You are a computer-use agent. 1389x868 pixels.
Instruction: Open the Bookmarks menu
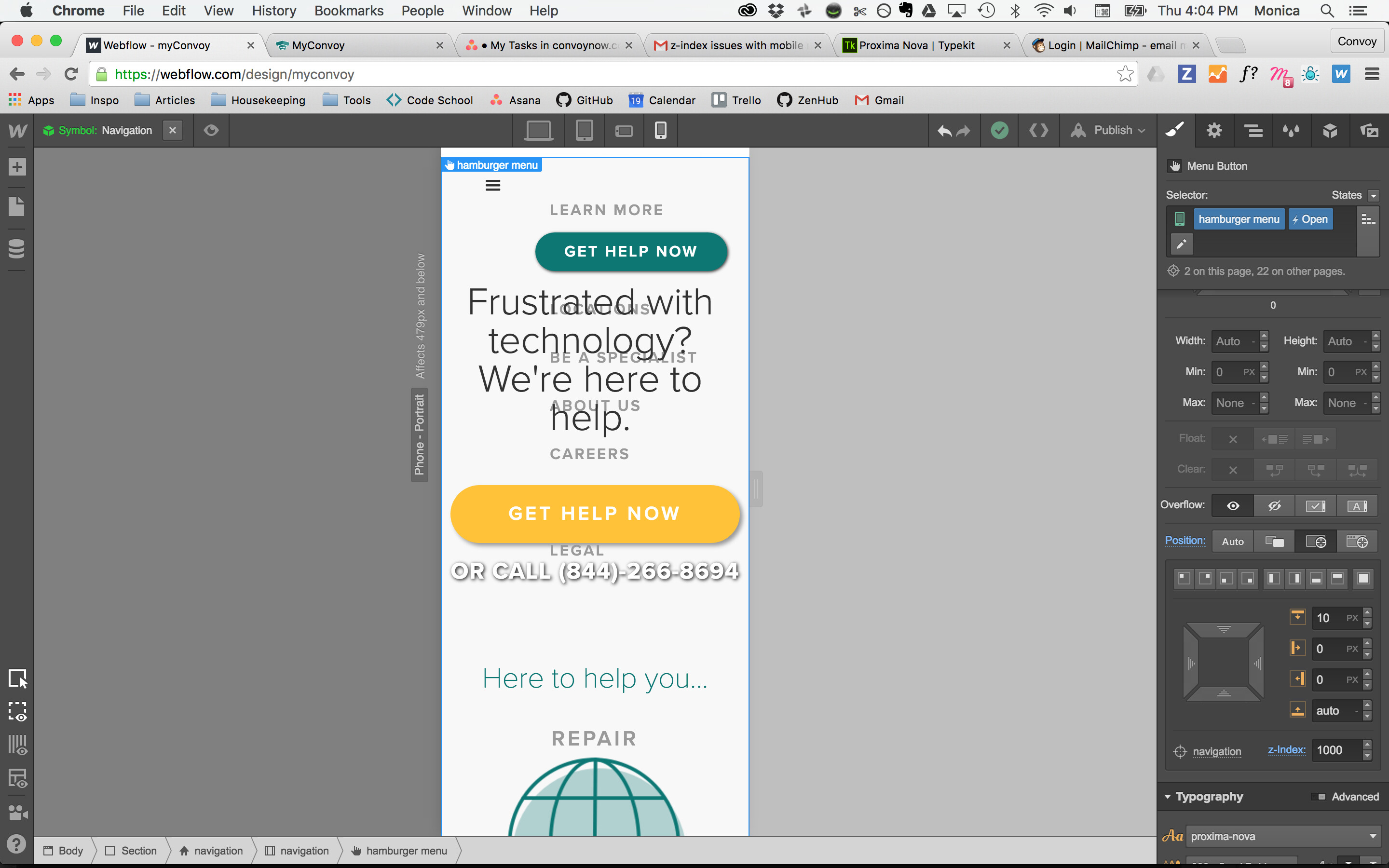(348, 10)
